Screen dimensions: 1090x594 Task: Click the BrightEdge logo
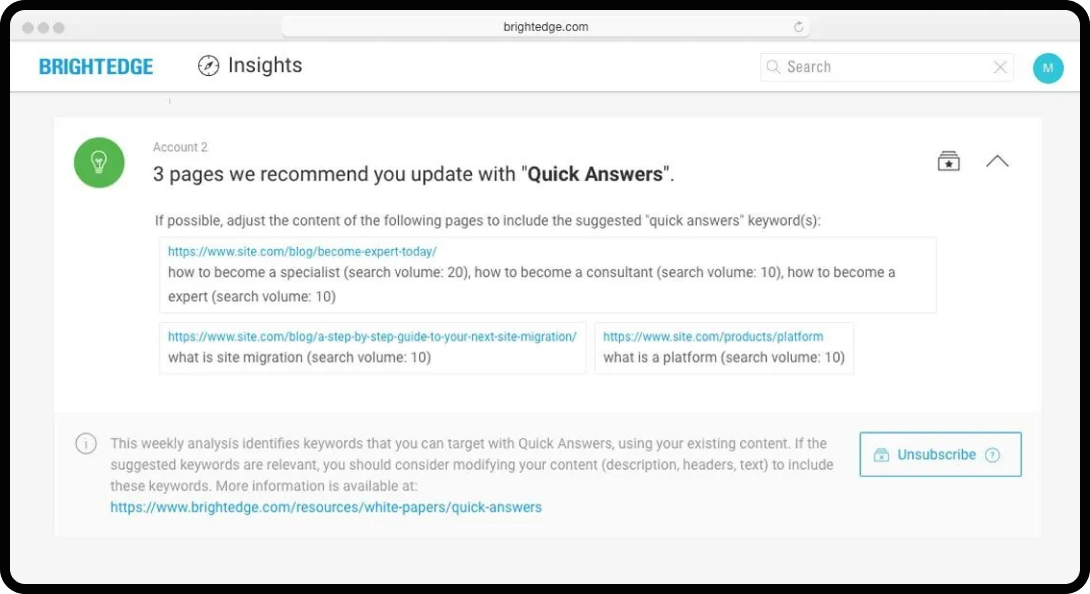96,67
